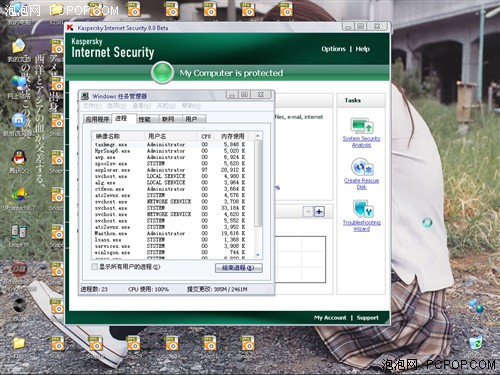
Task: Click the plus button in Kaspersky panel
Action: click(319, 212)
